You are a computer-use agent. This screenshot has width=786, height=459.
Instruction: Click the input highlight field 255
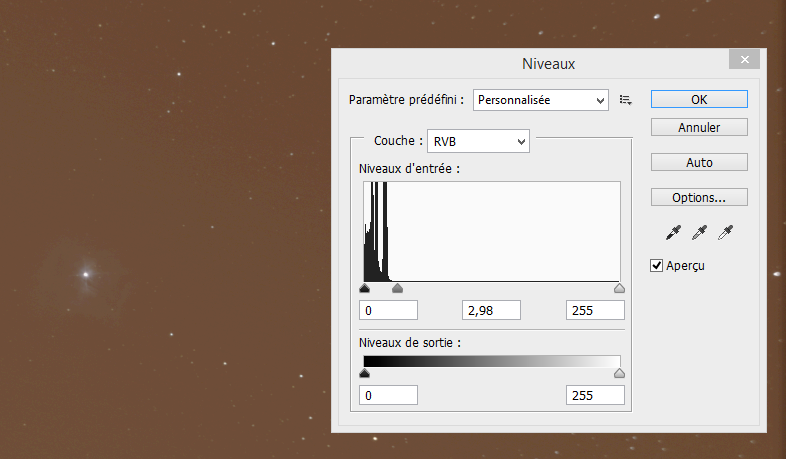(x=595, y=310)
